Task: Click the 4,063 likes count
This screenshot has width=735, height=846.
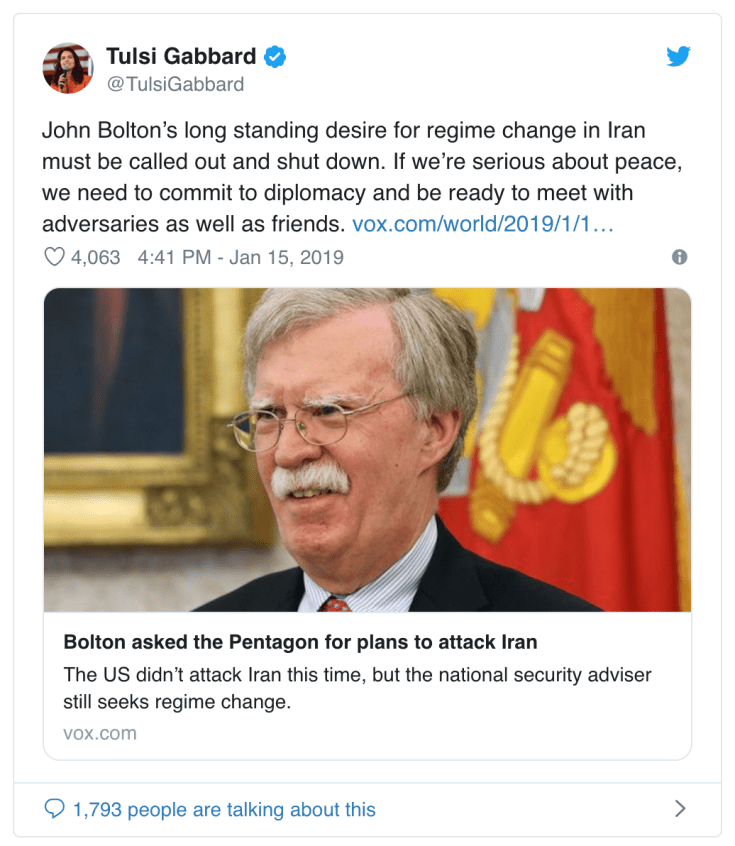Action: click(96, 257)
